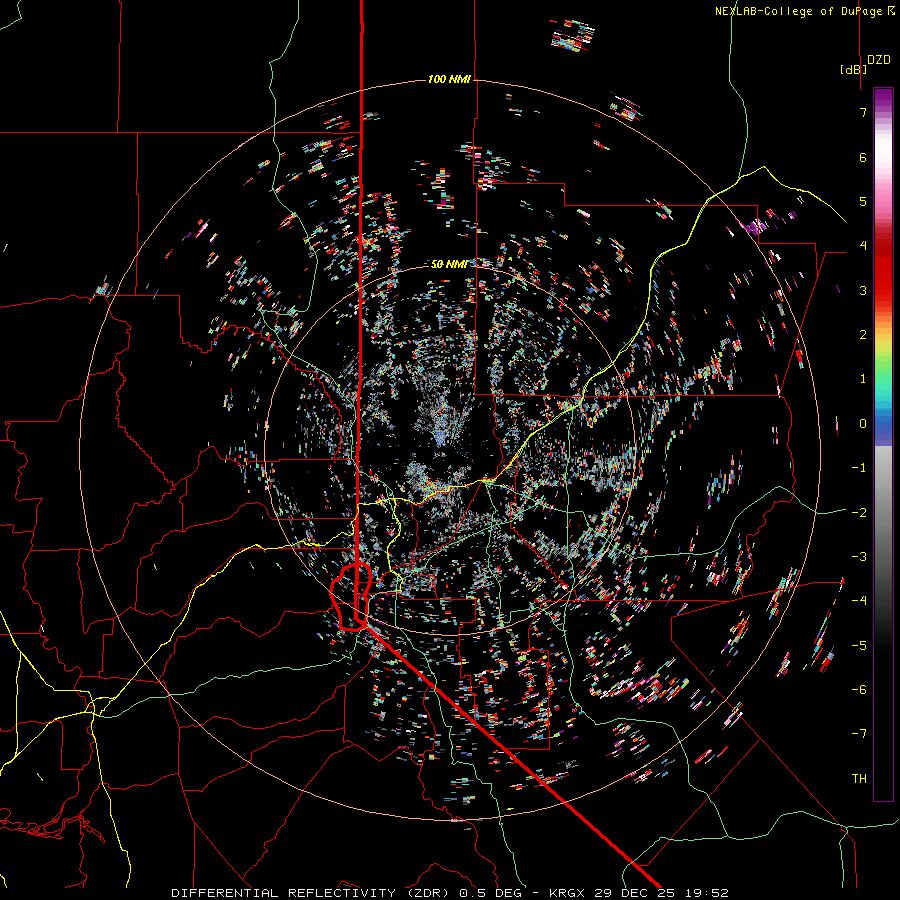Click the -1 value on the scale
The width and height of the screenshot is (900, 900).
(859, 468)
